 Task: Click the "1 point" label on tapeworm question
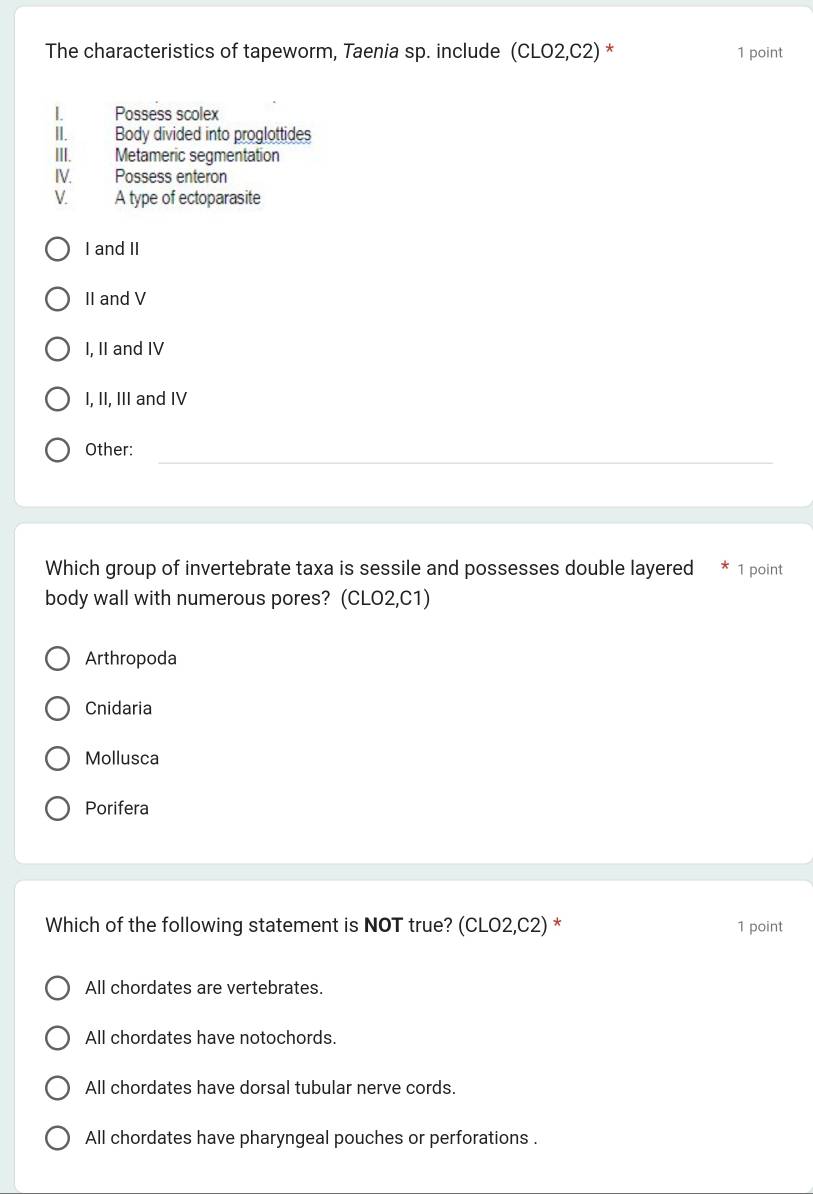tap(759, 52)
